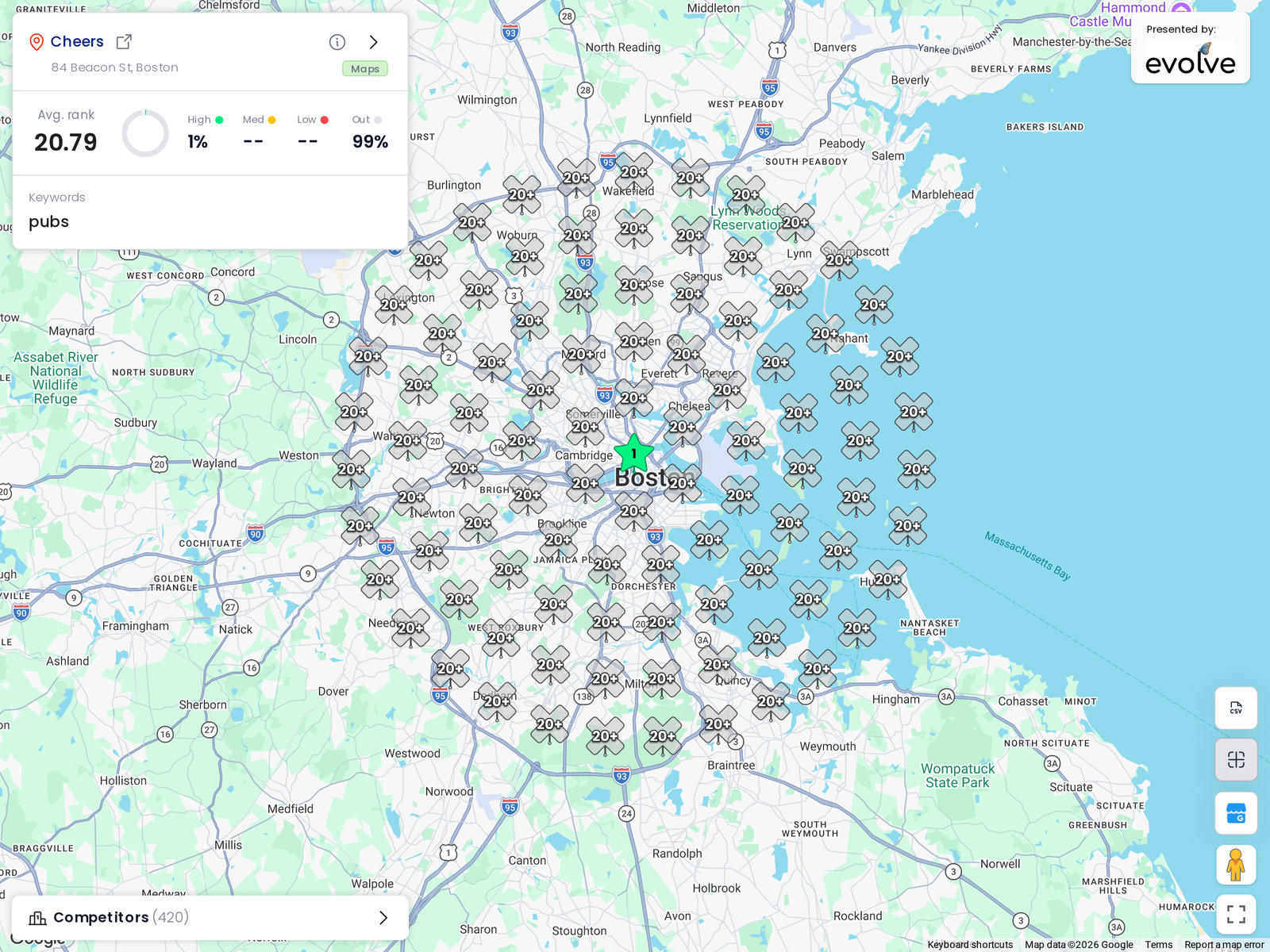Toggle the grid view button
Viewport: 1270px width, 952px height.
point(1236,760)
